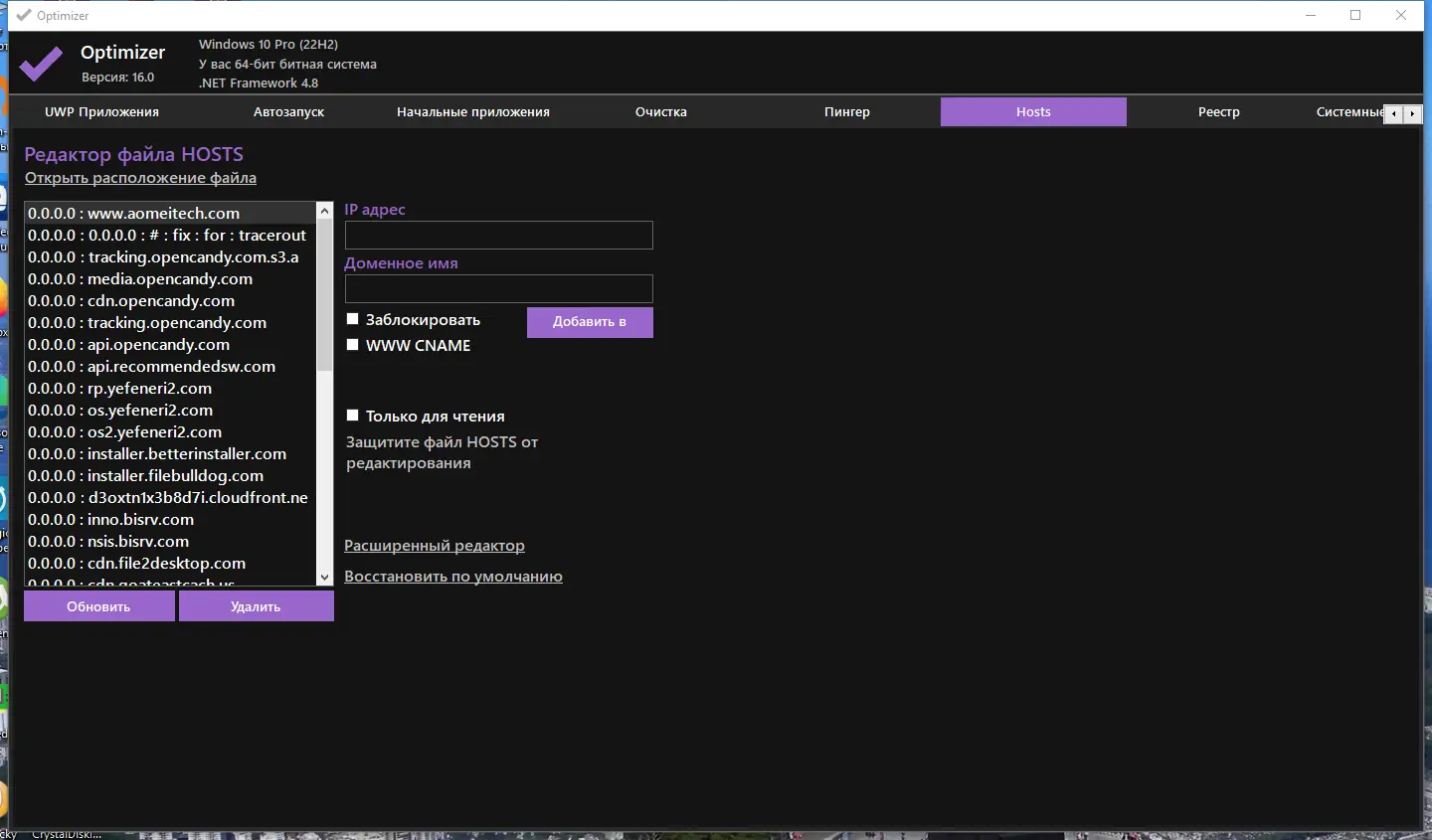The image size is (1432, 840).
Task: Select the cdn.opencandy.com entry
Action: [x=170, y=300]
